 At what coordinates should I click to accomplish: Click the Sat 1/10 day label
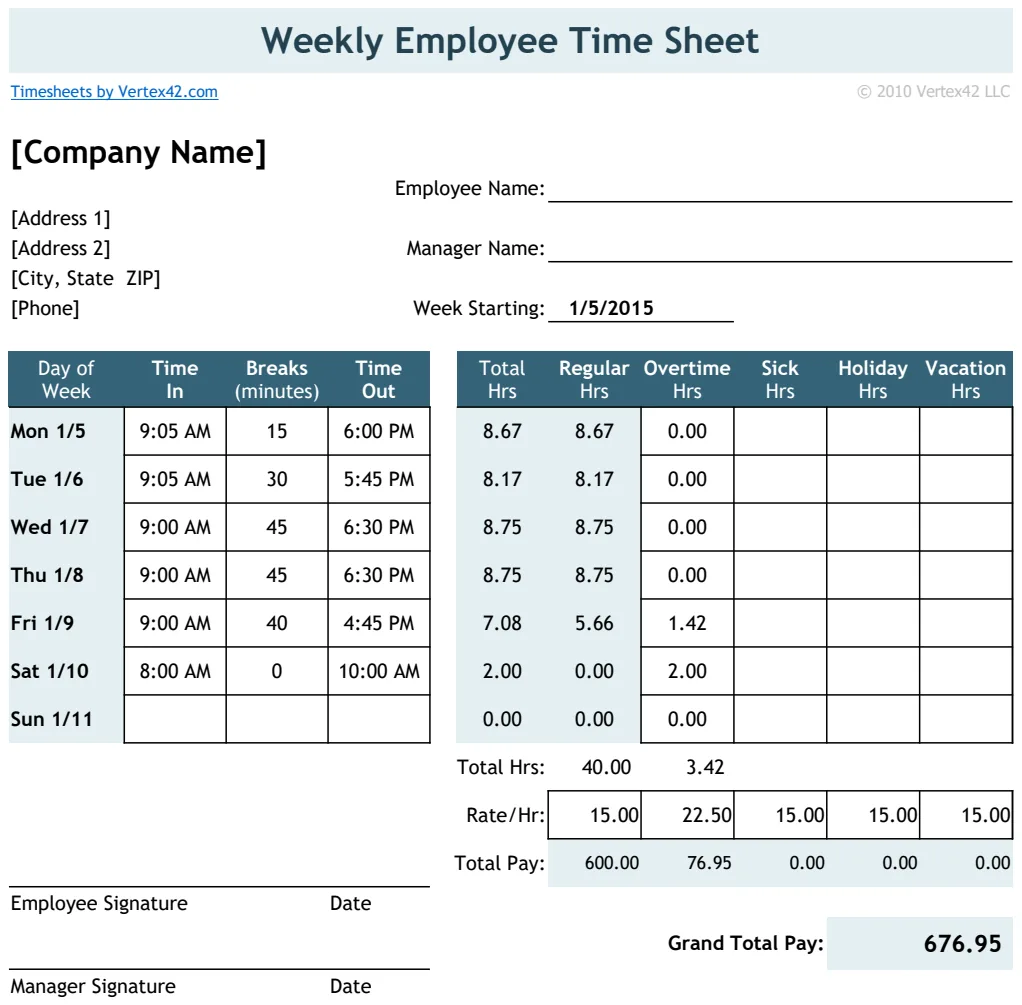(50, 671)
